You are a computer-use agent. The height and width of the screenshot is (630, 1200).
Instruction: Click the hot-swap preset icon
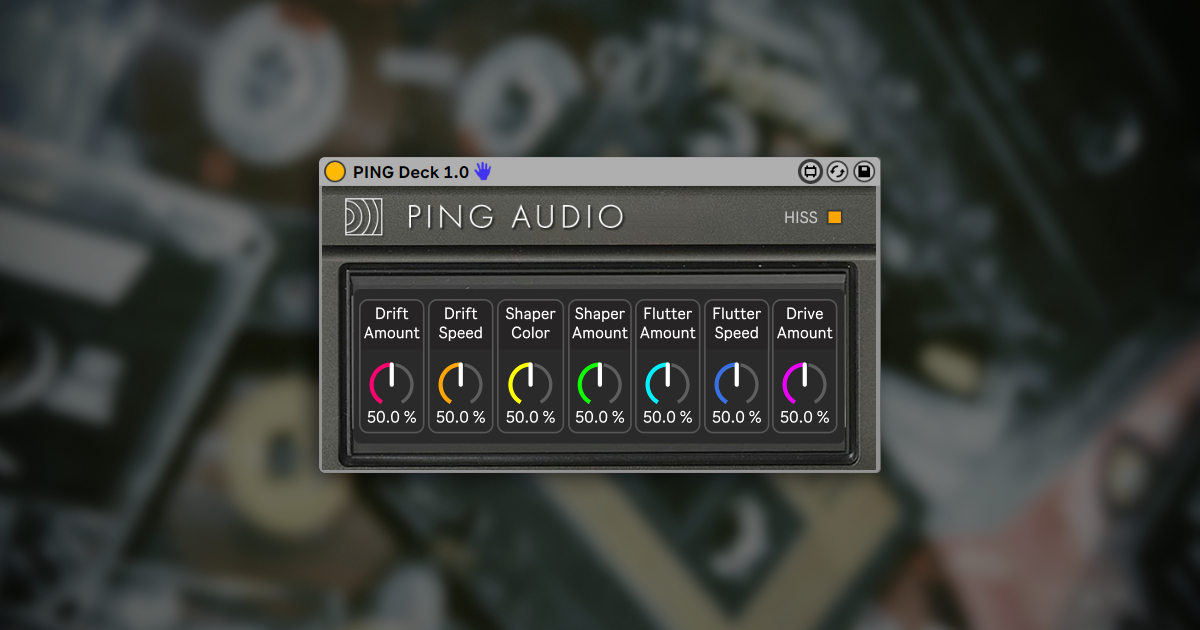(x=837, y=172)
